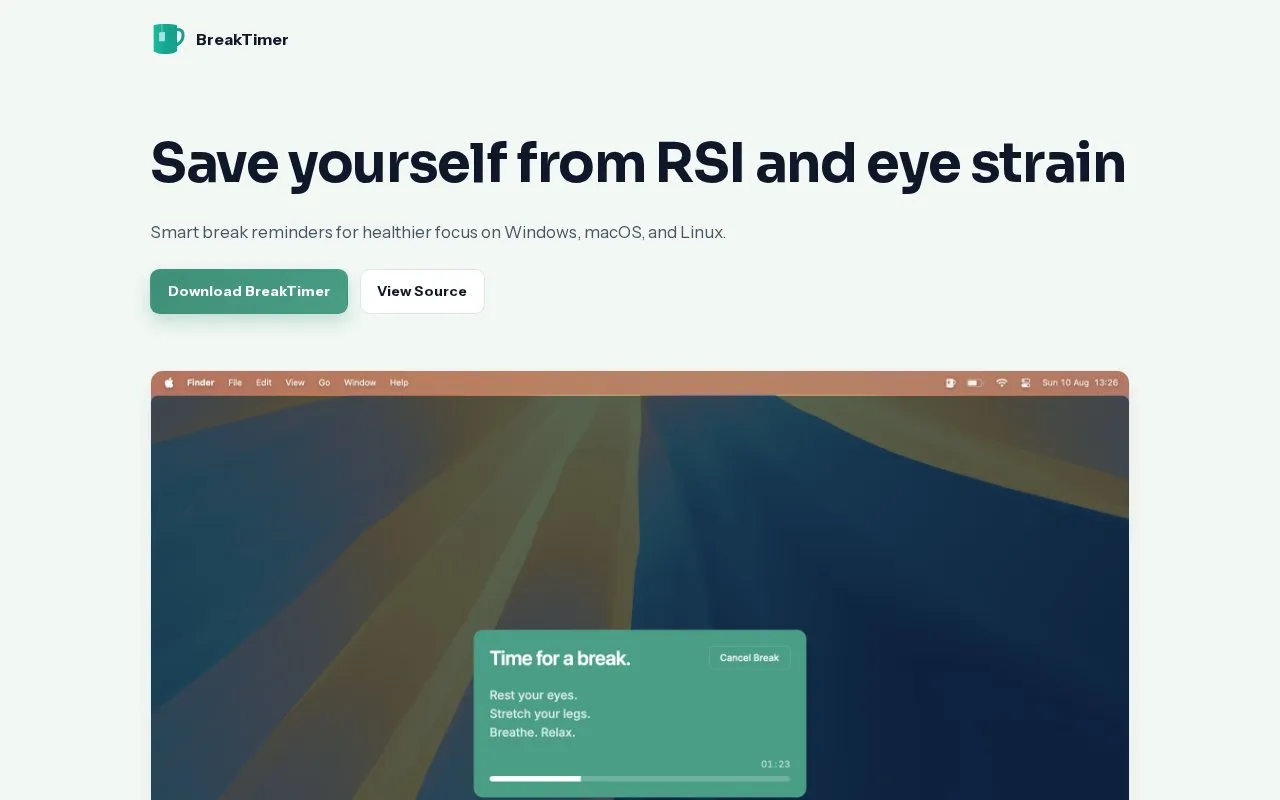Click the 01:23 remaining time
1280x800 pixels.
(775, 764)
